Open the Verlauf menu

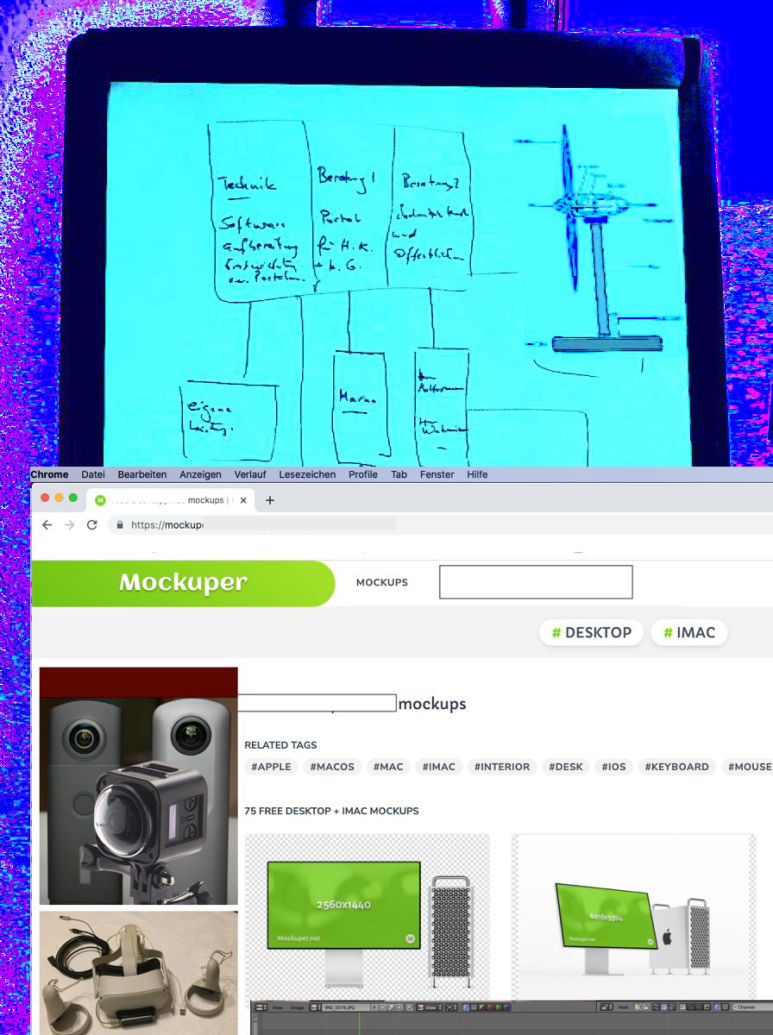tap(250, 474)
